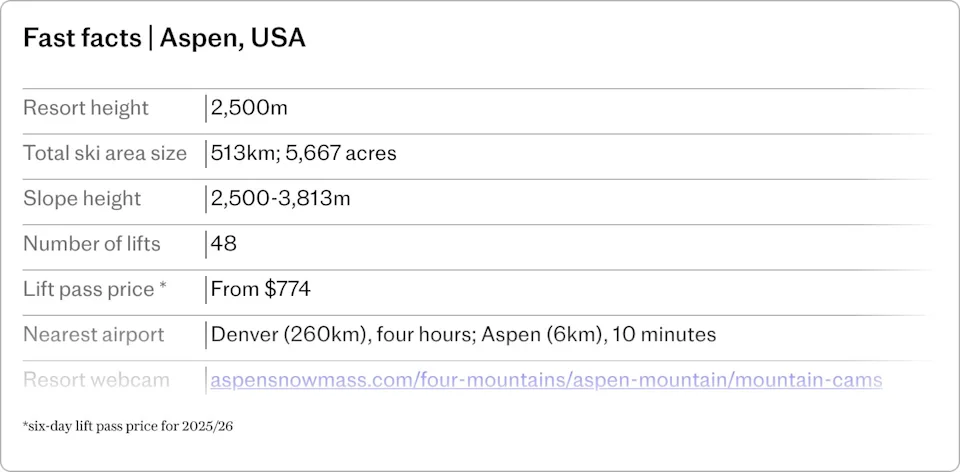This screenshot has height=472, width=960.
Task: Click the 2,500-3,813m slope height value
Action: 280,198
